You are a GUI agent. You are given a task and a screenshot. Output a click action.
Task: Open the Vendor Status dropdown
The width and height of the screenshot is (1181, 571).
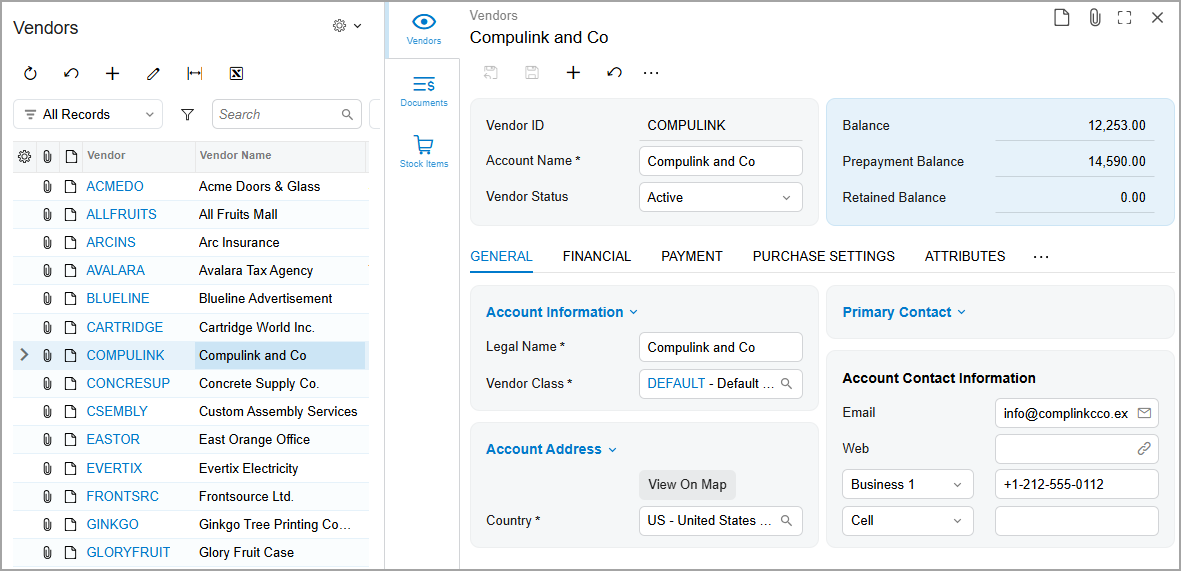click(x=721, y=197)
